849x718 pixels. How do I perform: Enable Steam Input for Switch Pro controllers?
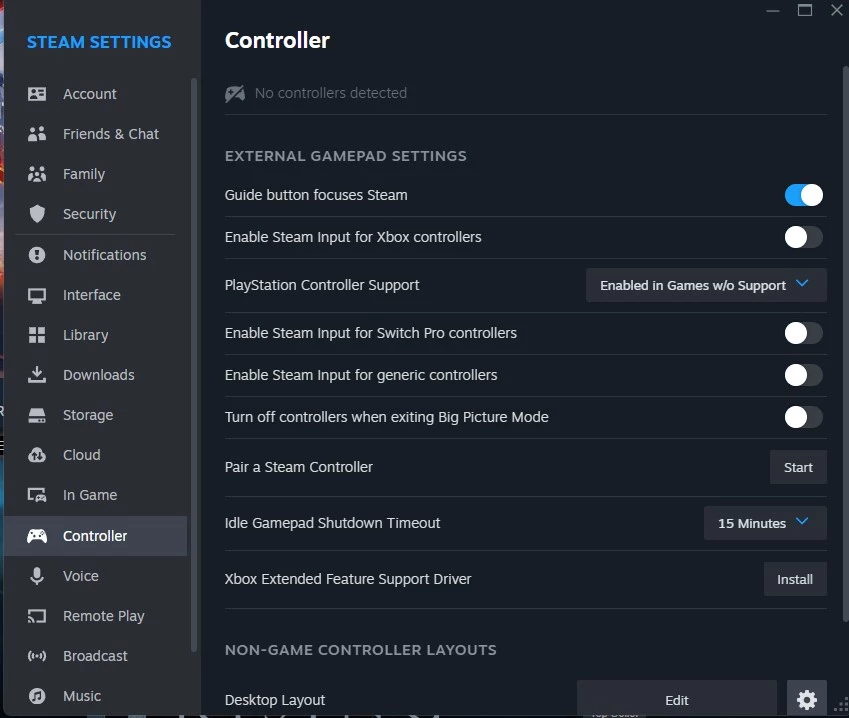804,333
